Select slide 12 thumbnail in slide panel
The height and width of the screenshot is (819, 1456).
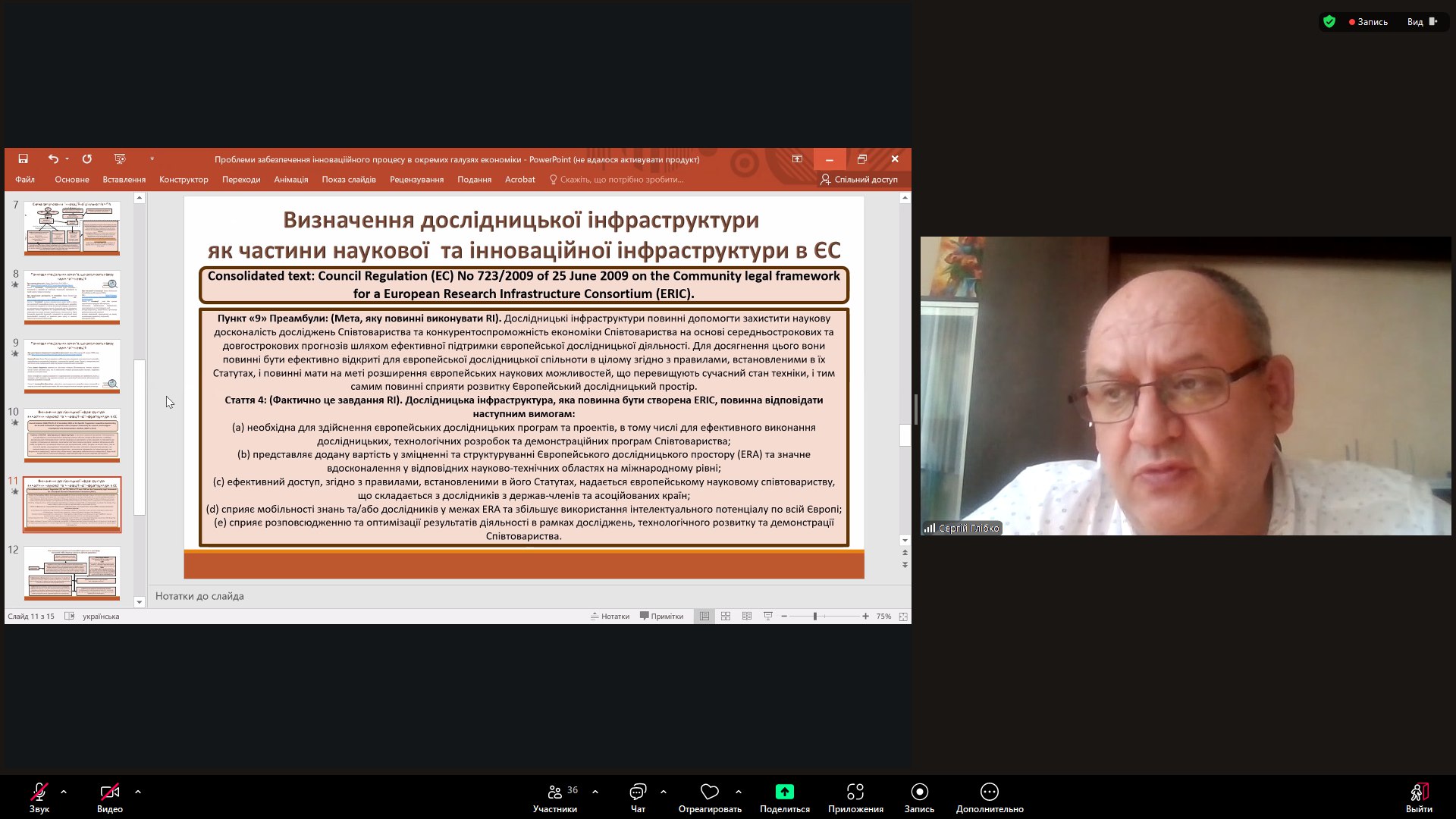coord(72,573)
